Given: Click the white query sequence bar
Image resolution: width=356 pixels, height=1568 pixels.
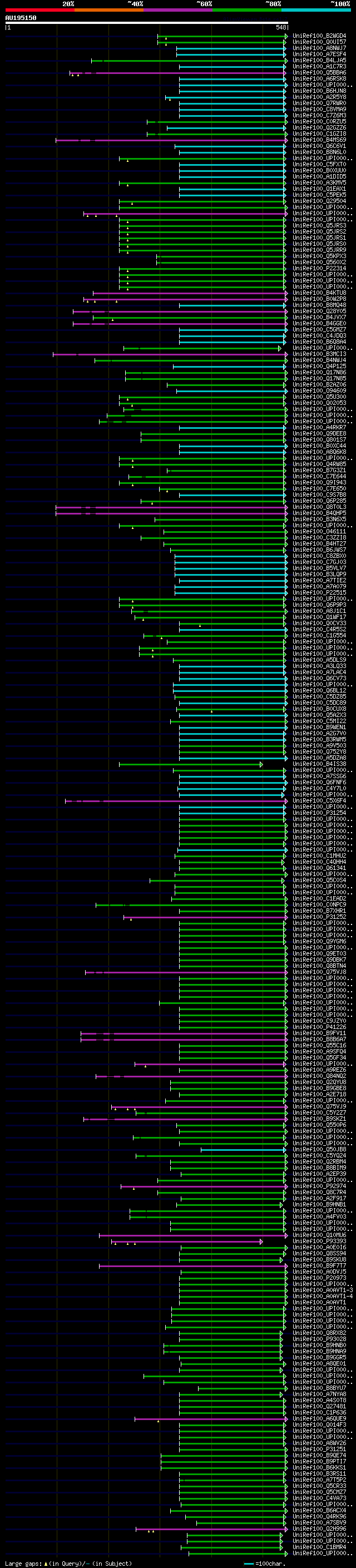Looking at the screenshot, I should (x=147, y=23).
